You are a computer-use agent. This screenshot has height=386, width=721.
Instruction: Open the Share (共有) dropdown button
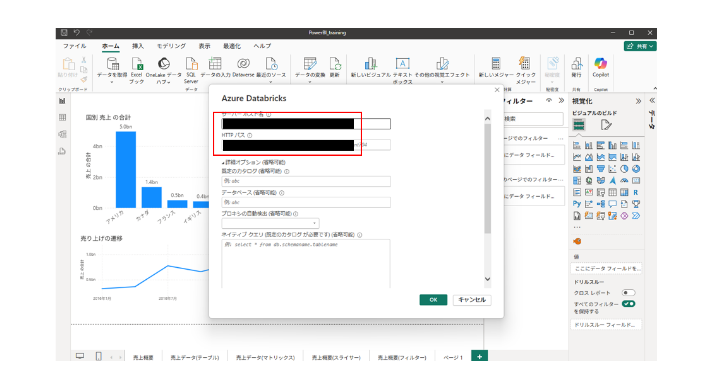pyautogui.click(x=640, y=46)
